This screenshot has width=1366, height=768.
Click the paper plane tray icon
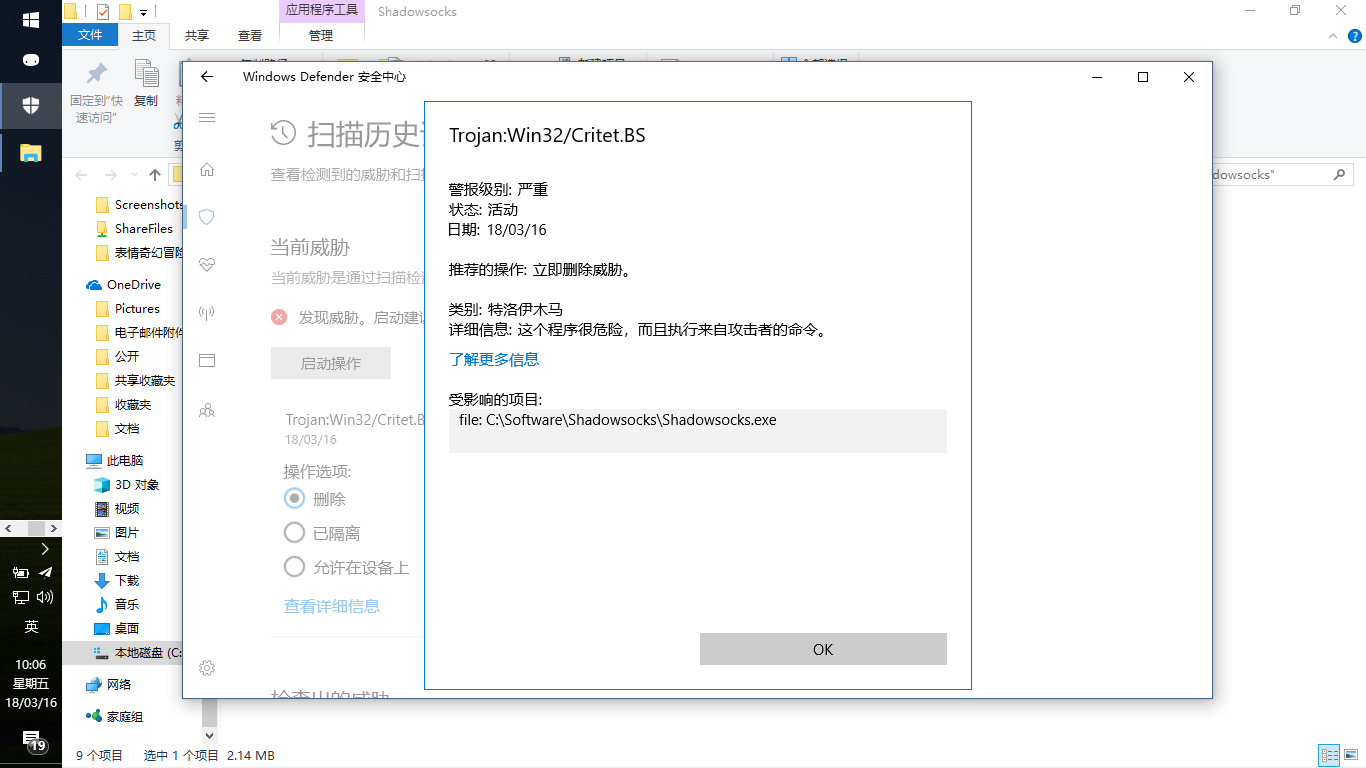(45, 573)
